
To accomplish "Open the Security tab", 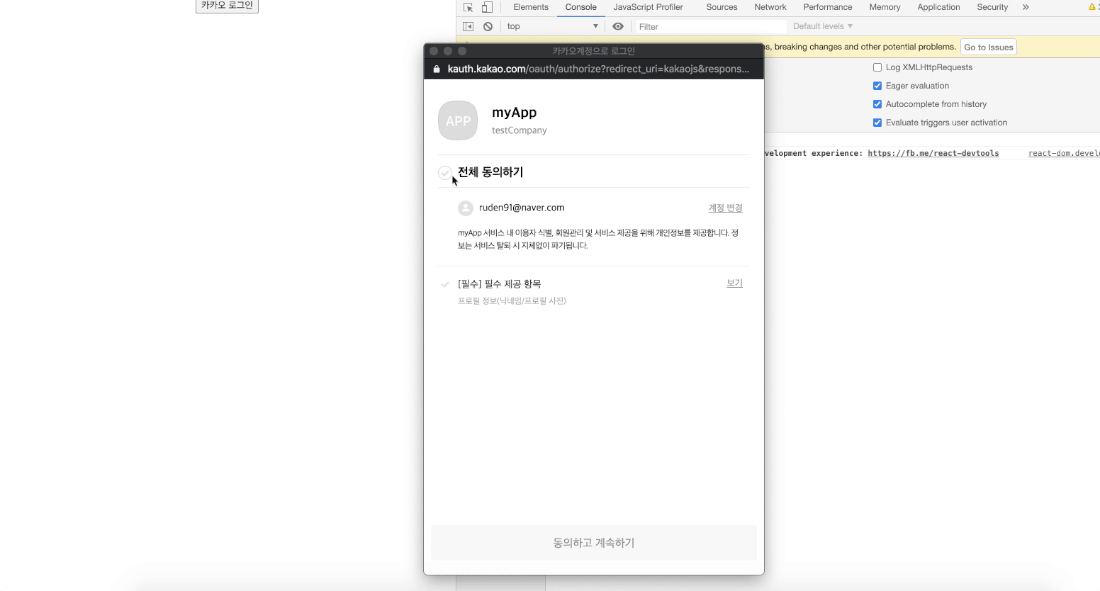I will tap(992, 7).
